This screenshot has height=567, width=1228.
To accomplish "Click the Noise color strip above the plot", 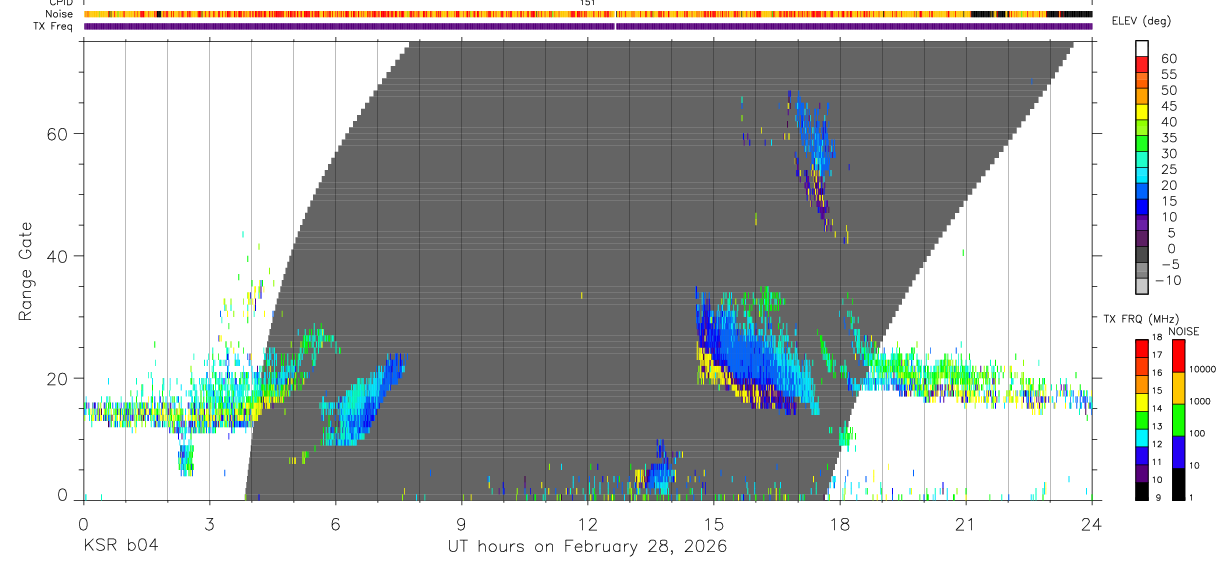I will (588, 14).
